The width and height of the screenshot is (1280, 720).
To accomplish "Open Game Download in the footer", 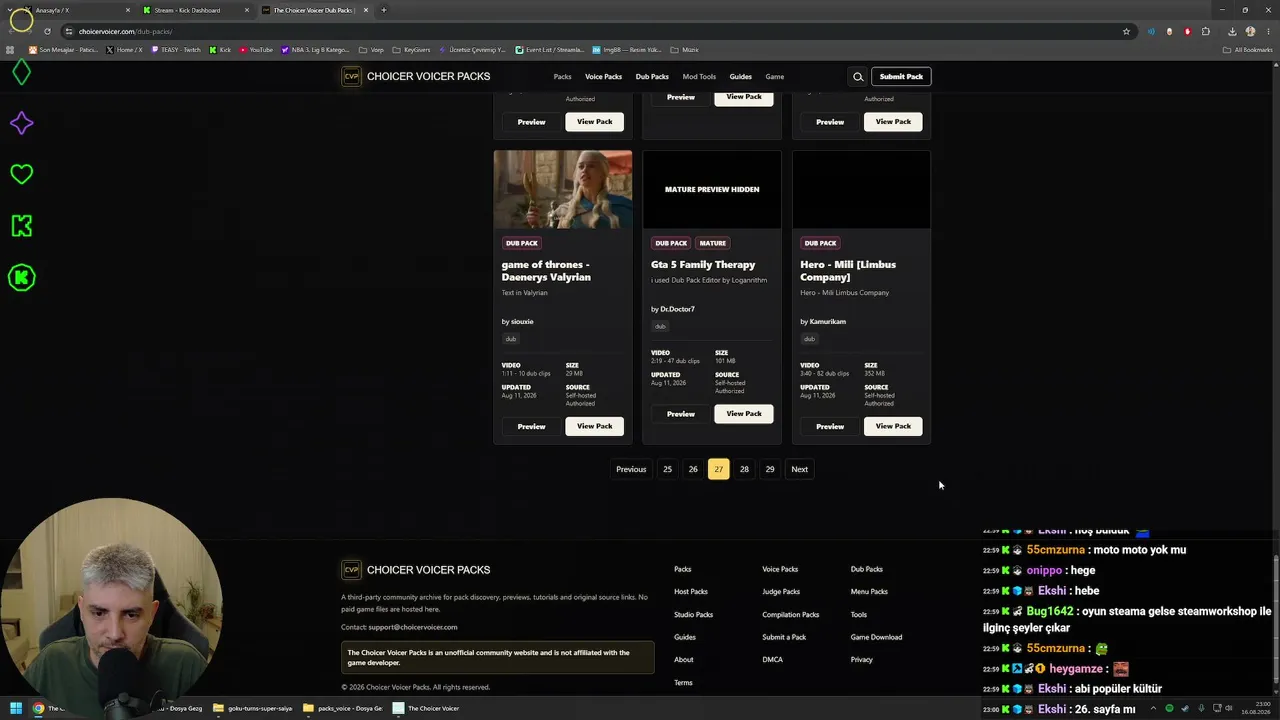I will click(x=877, y=637).
